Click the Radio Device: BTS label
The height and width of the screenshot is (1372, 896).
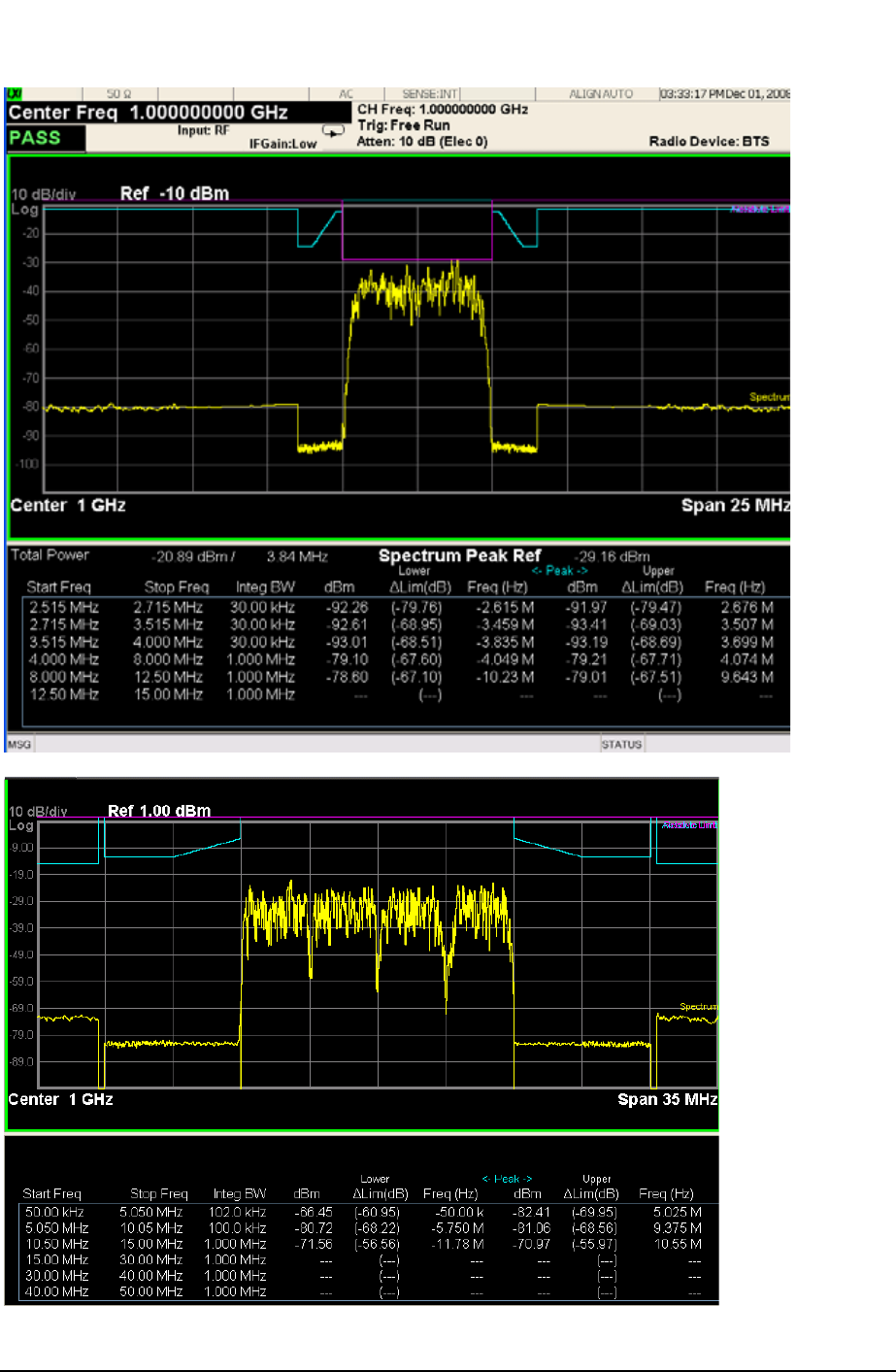(709, 142)
